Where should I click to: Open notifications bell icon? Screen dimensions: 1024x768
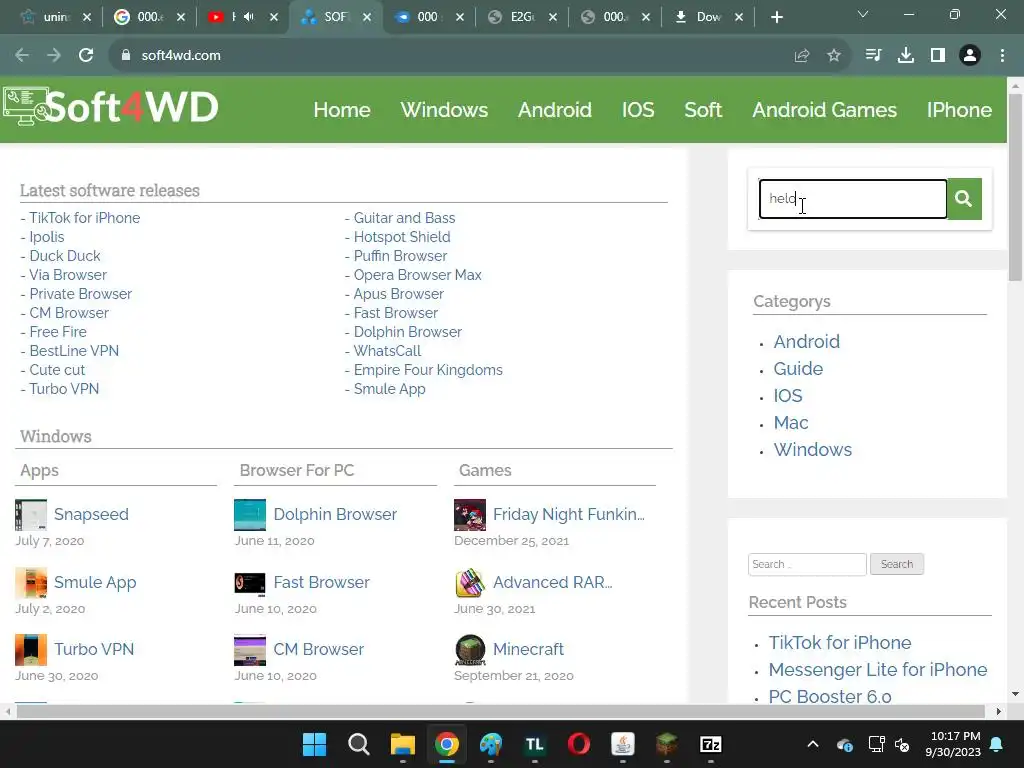pos(997,744)
